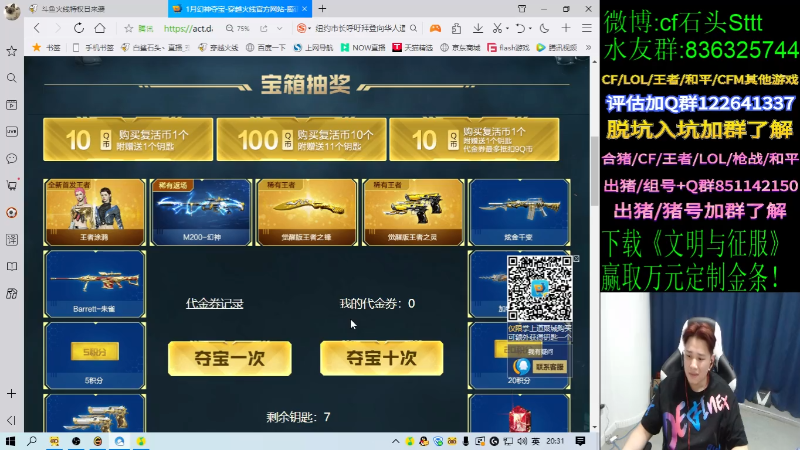
Task: Expand the bookmarks bar overflow chevron
Action: coord(588,47)
